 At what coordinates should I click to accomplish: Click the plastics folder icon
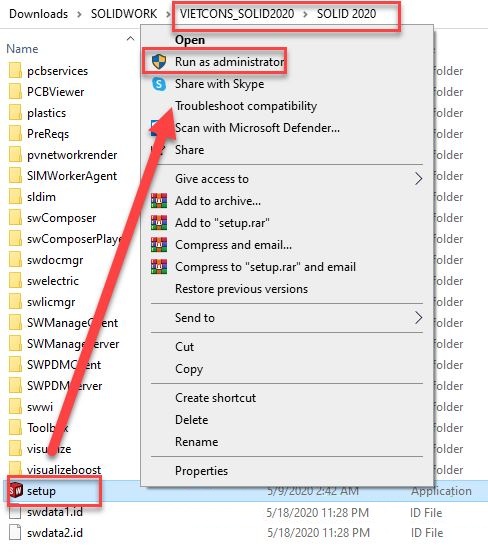tap(15, 113)
